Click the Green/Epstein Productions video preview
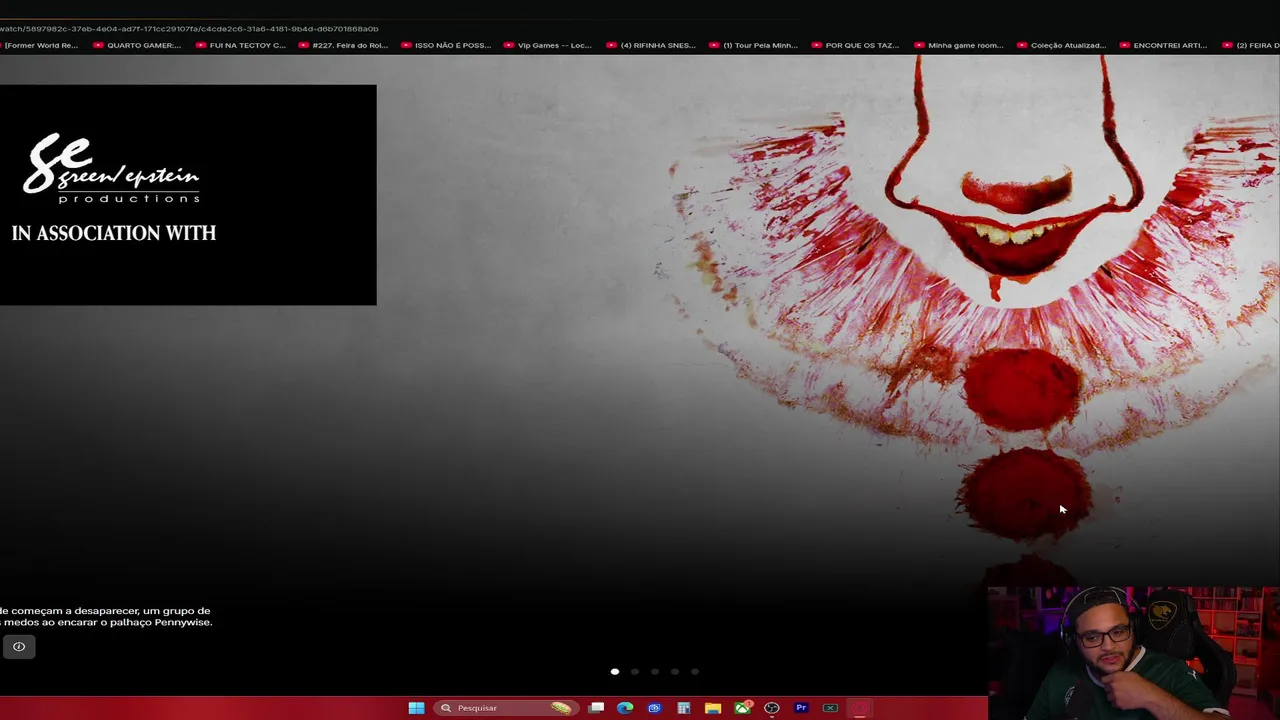This screenshot has height=720, width=1280. pyautogui.click(x=188, y=195)
